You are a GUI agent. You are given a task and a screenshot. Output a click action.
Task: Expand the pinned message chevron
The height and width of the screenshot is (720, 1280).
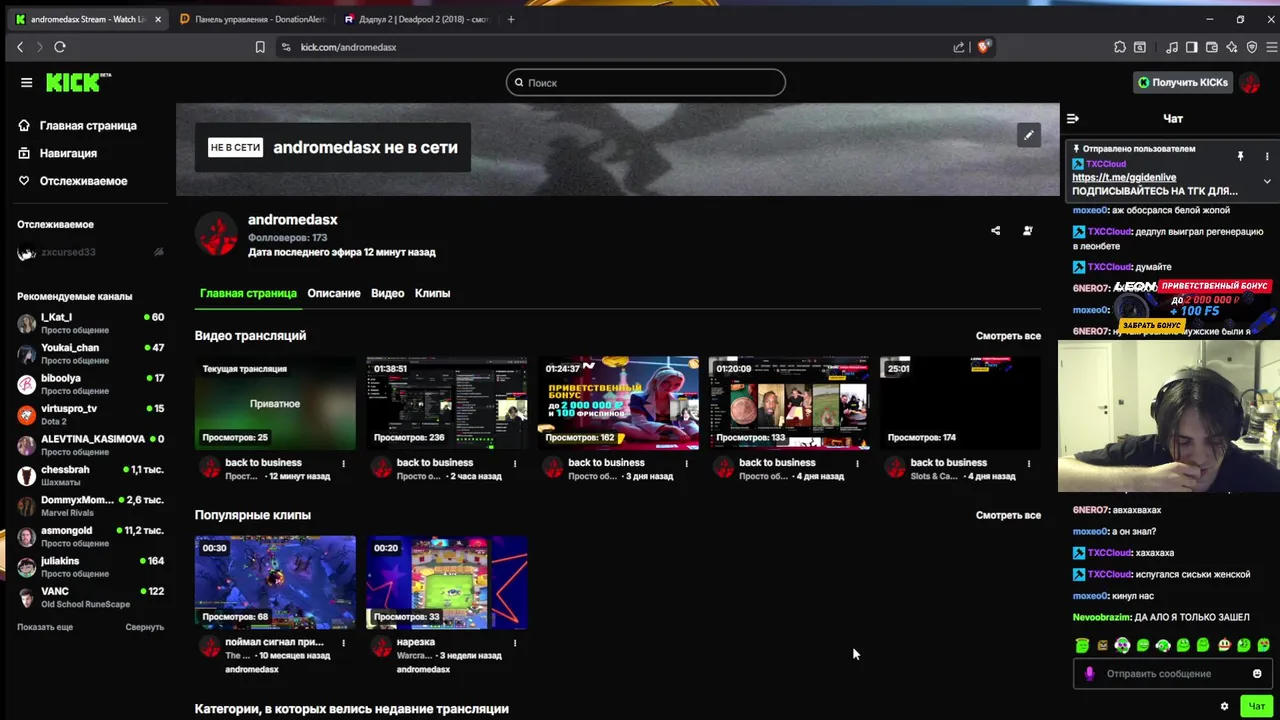coord(1267,181)
